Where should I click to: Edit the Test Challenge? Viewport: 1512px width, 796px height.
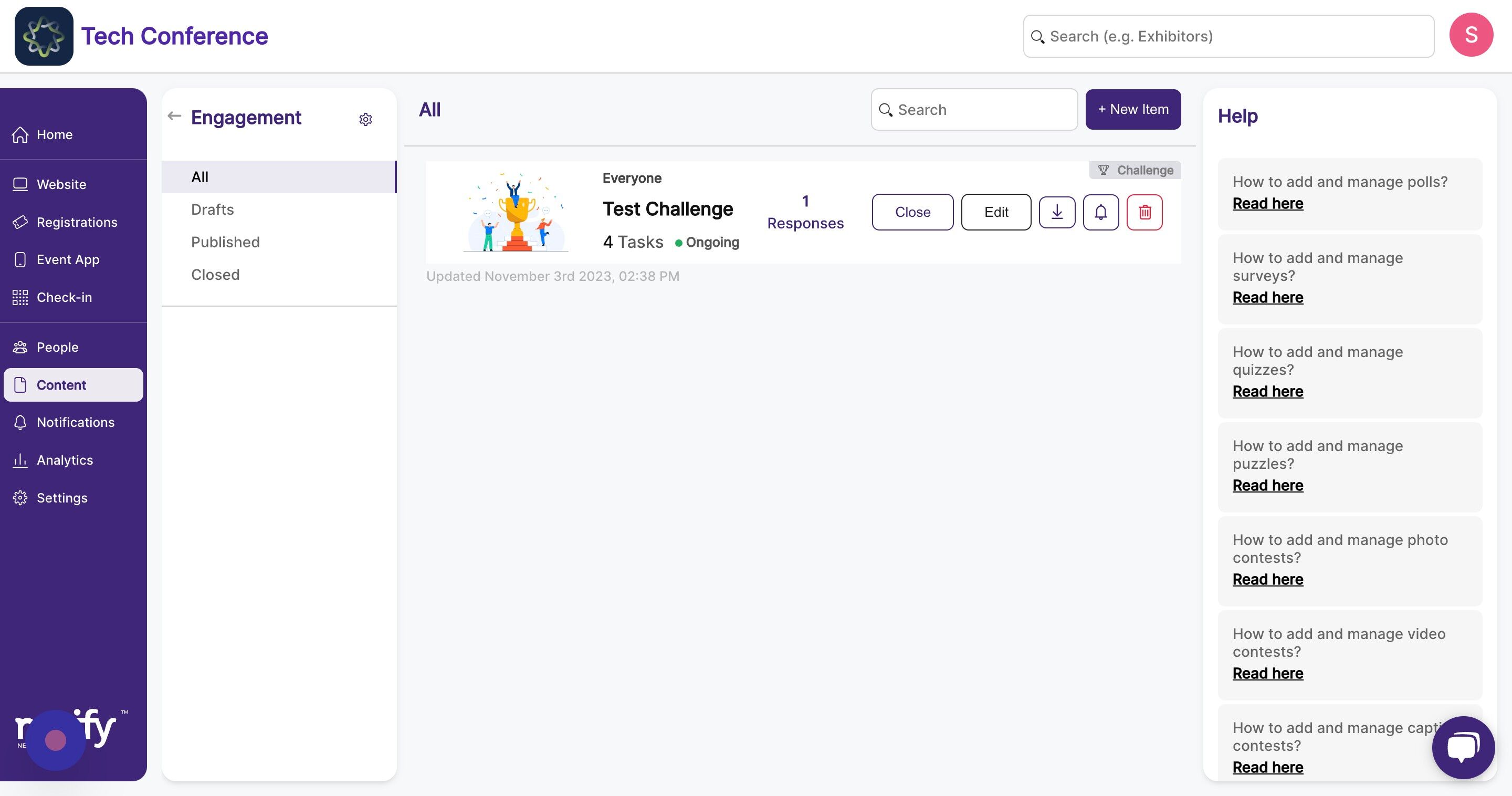pos(995,212)
